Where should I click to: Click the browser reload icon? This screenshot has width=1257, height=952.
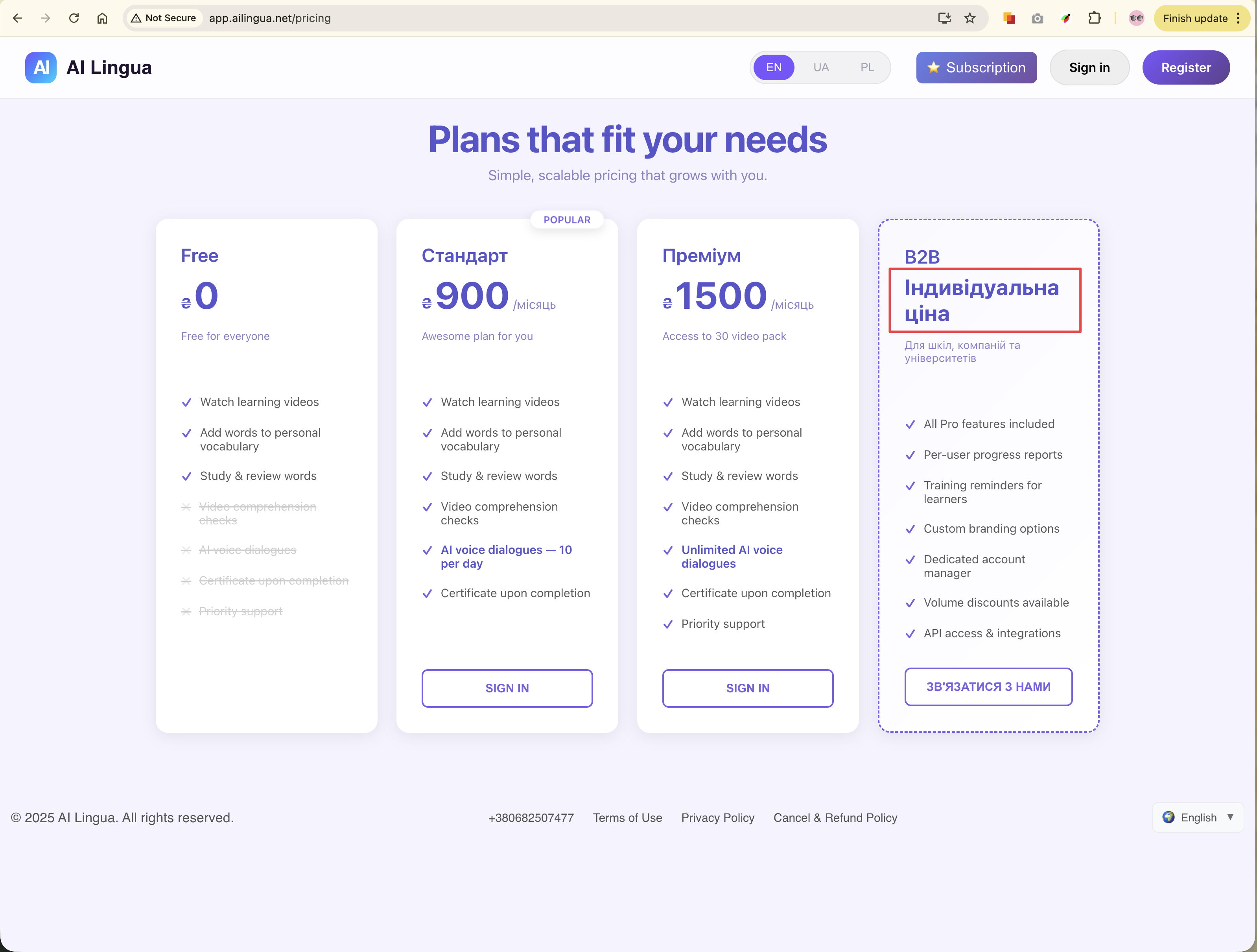[x=74, y=18]
